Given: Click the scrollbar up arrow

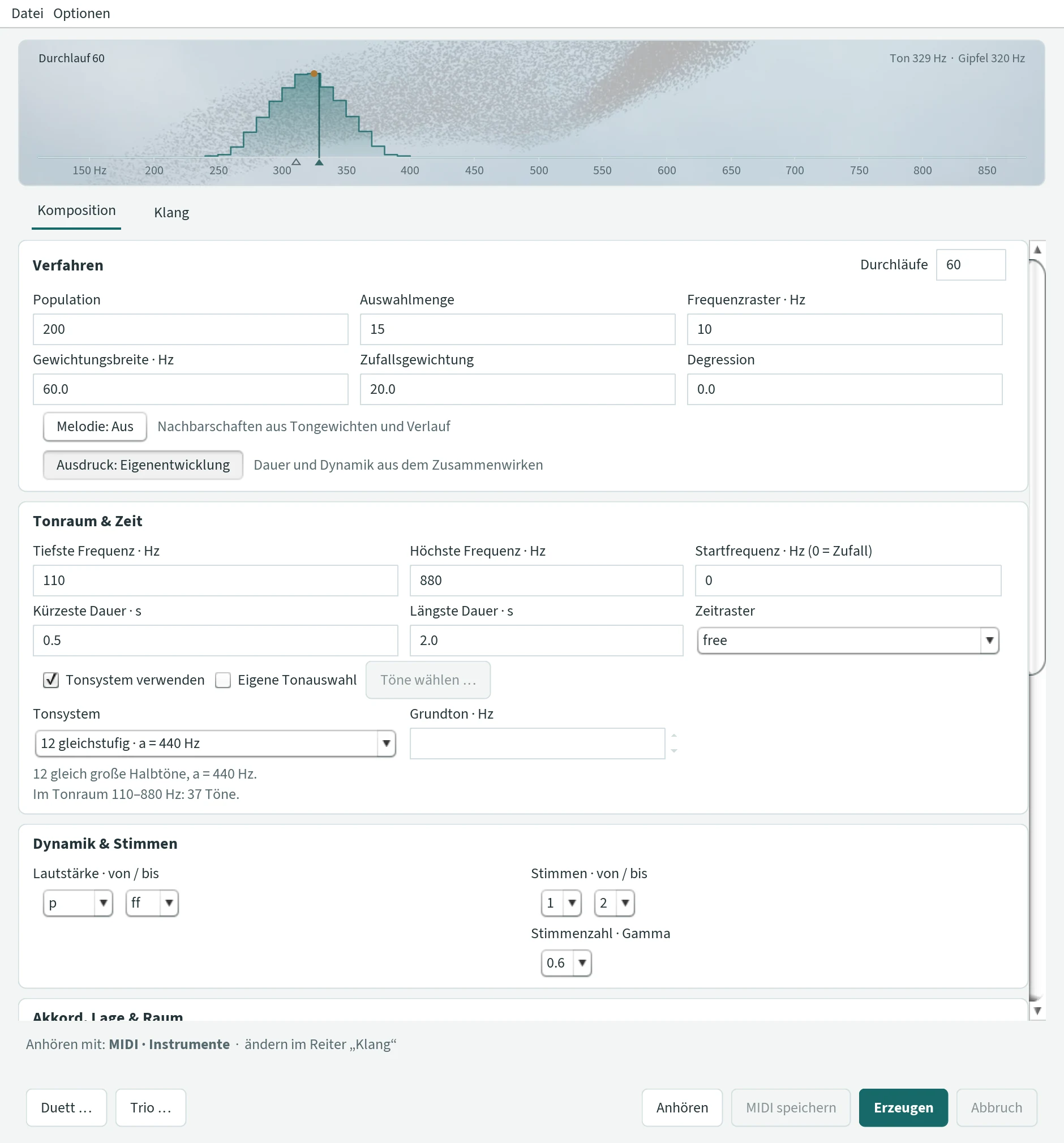Looking at the screenshot, I should (x=1037, y=250).
